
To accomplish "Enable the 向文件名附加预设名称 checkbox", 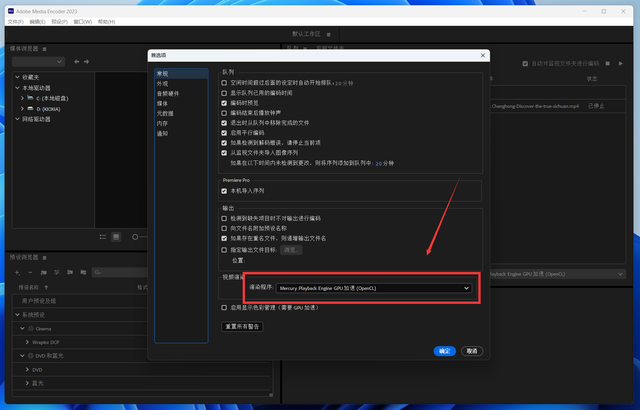I will [224, 228].
